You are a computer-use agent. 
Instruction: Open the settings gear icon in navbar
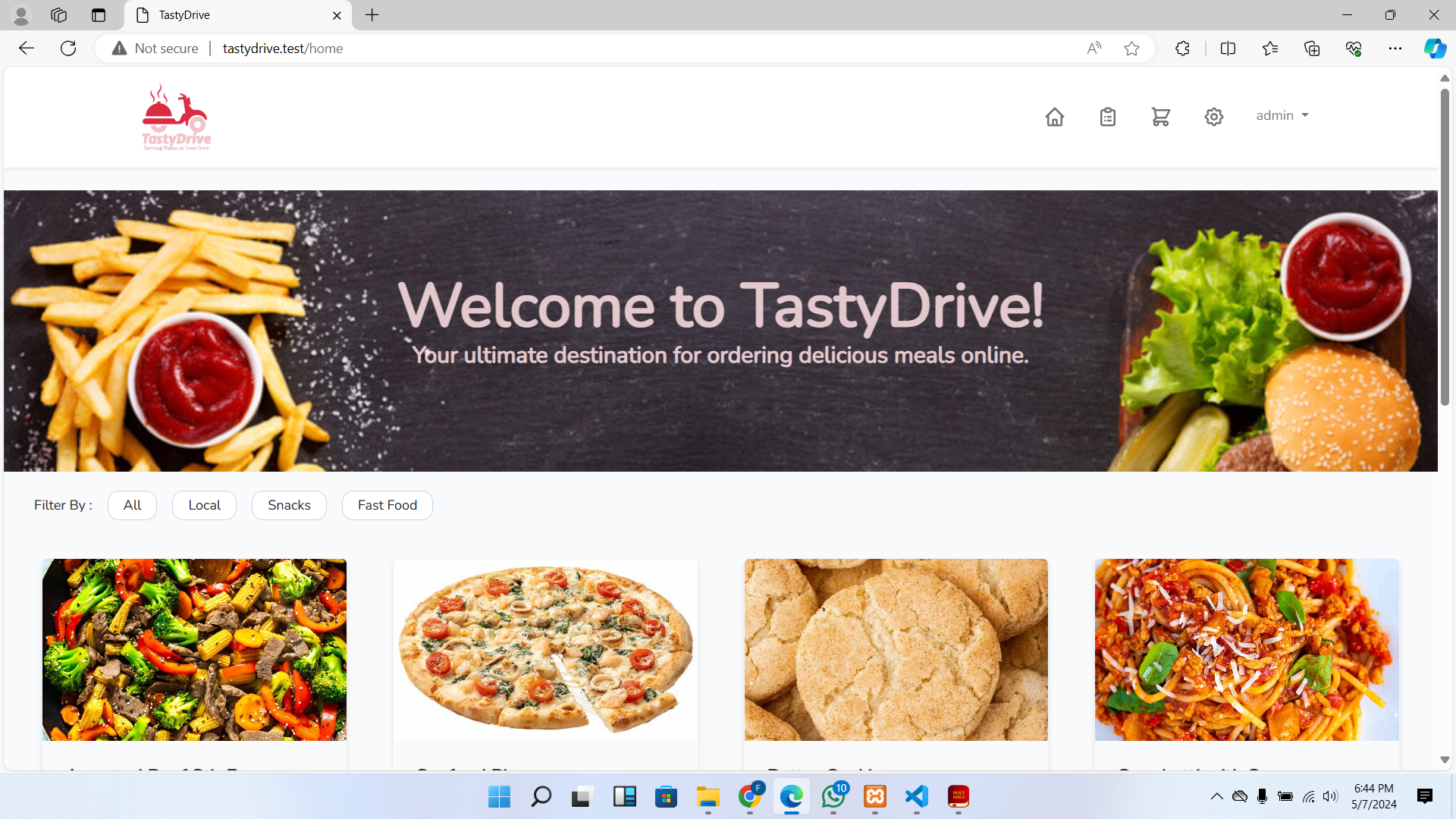click(1213, 117)
